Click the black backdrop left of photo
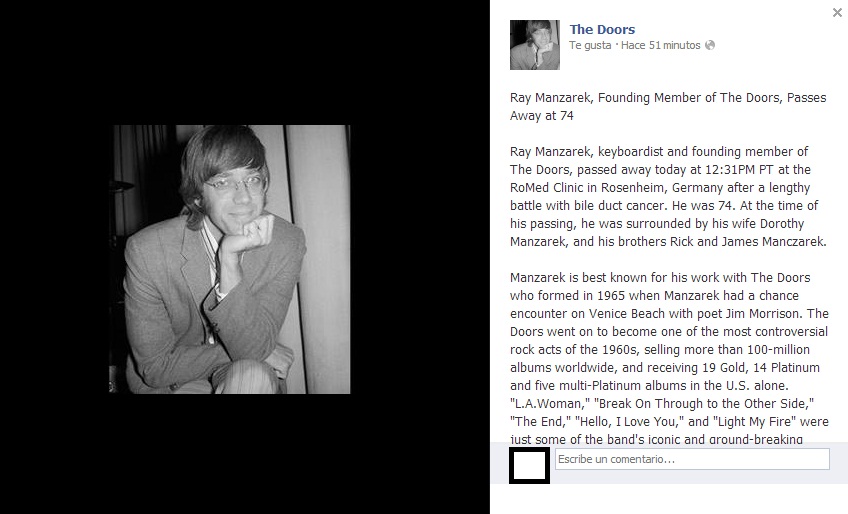 (x=54, y=257)
